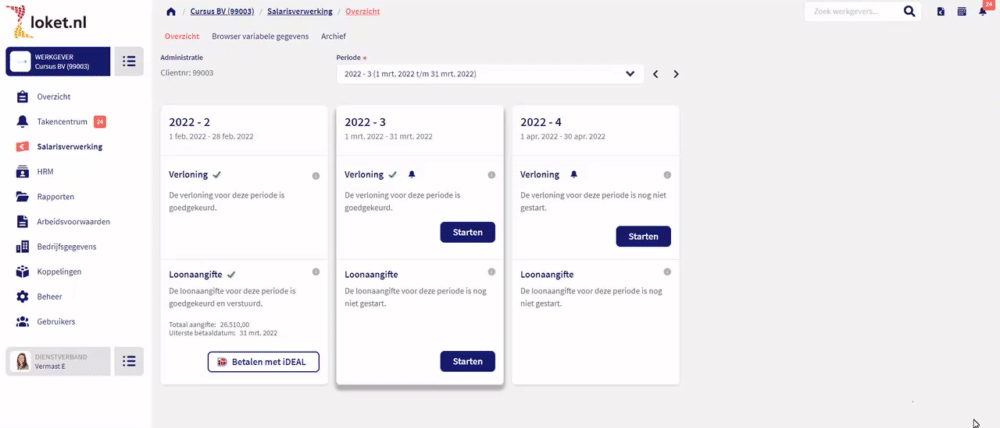Start Verloning for period 2022 - 4

tap(643, 236)
